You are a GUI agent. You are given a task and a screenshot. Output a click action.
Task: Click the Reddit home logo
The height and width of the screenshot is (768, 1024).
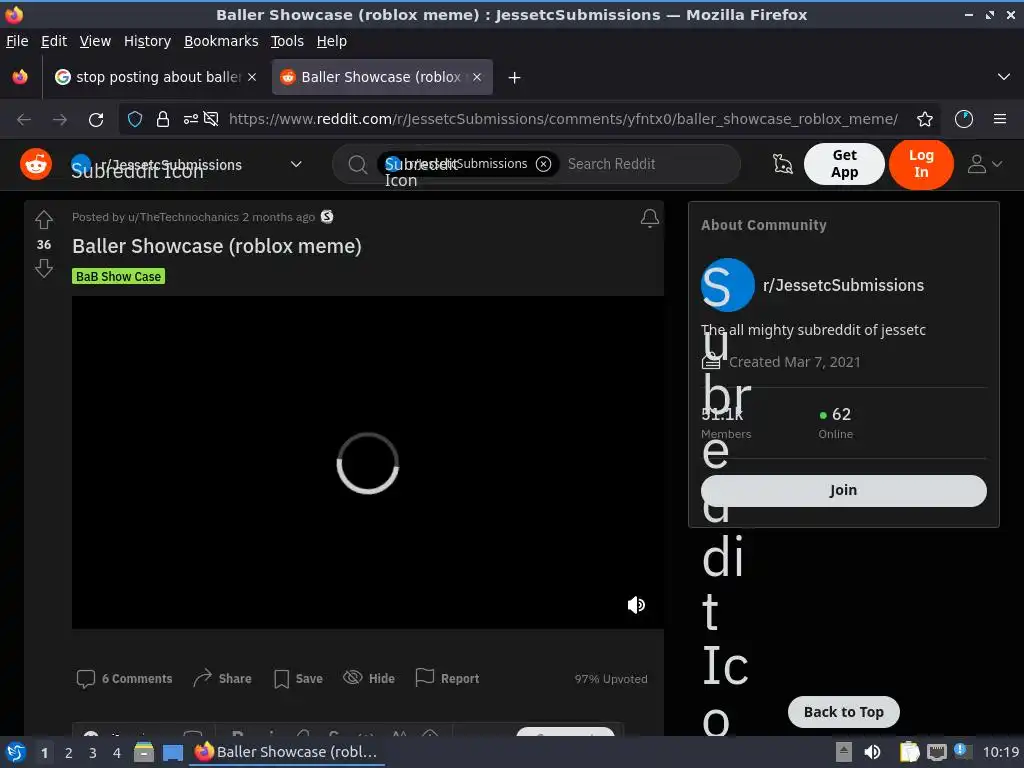tap(36, 164)
